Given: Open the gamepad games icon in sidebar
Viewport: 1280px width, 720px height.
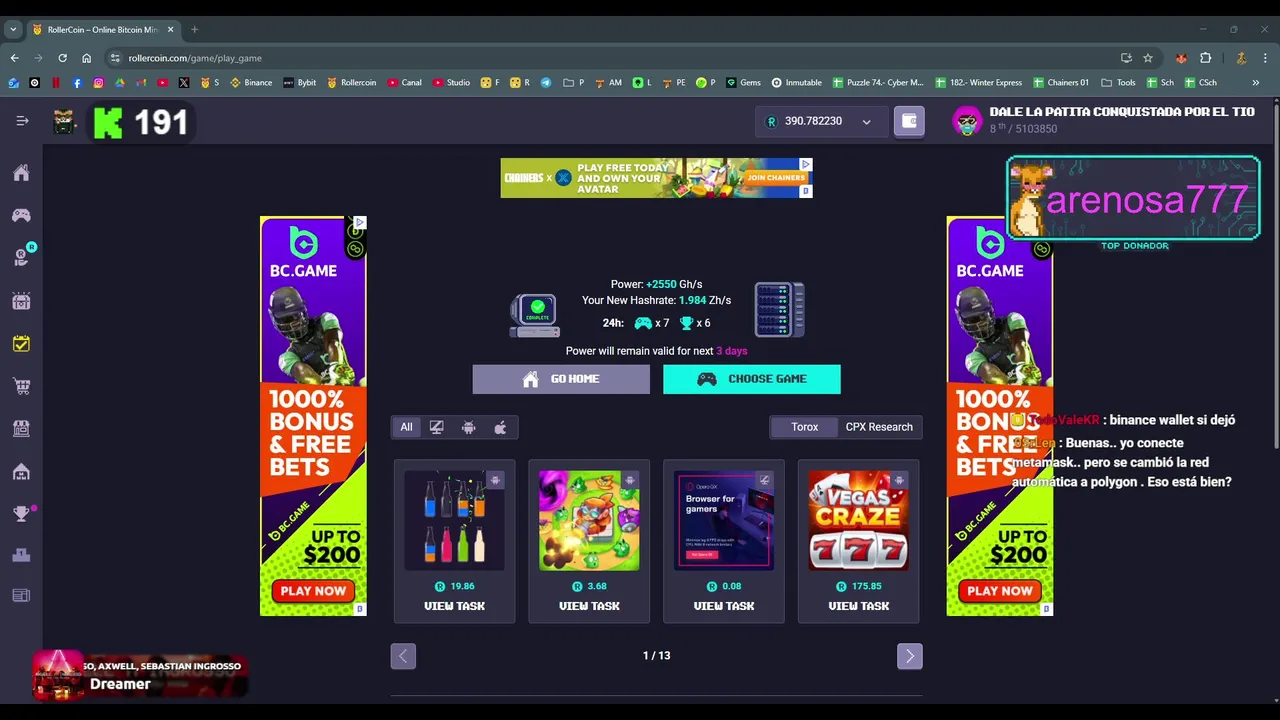Looking at the screenshot, I should [21, 215].
